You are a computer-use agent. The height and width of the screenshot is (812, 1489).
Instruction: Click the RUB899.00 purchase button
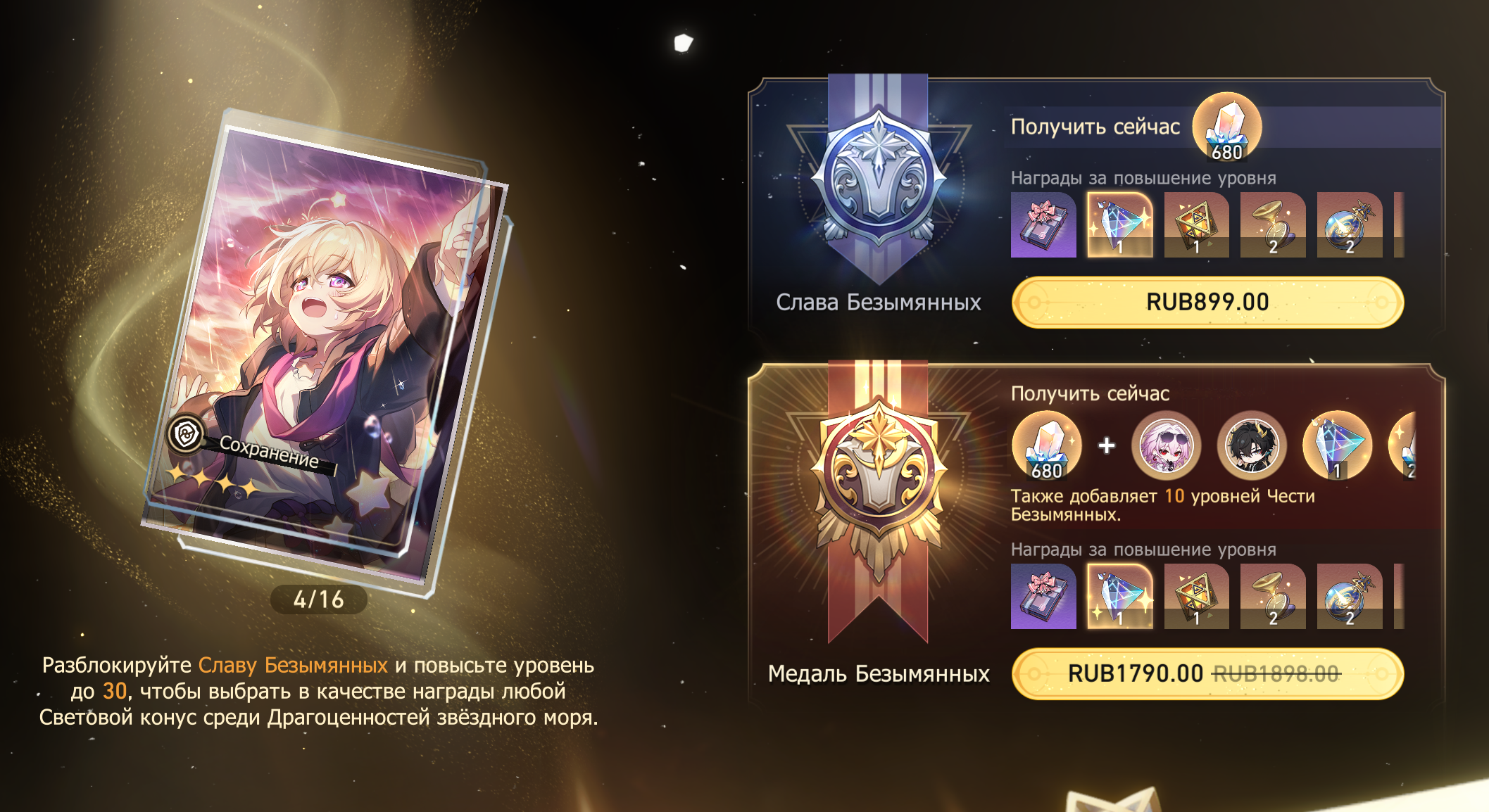[1207, 302]
